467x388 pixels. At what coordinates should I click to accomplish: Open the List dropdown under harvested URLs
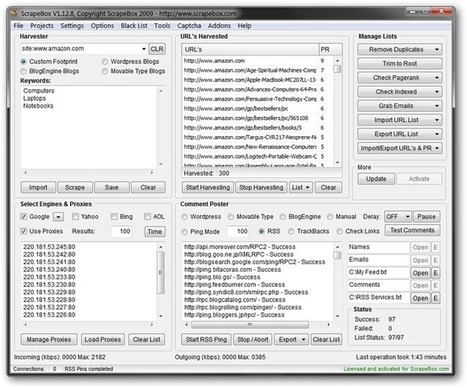(301, 187)
